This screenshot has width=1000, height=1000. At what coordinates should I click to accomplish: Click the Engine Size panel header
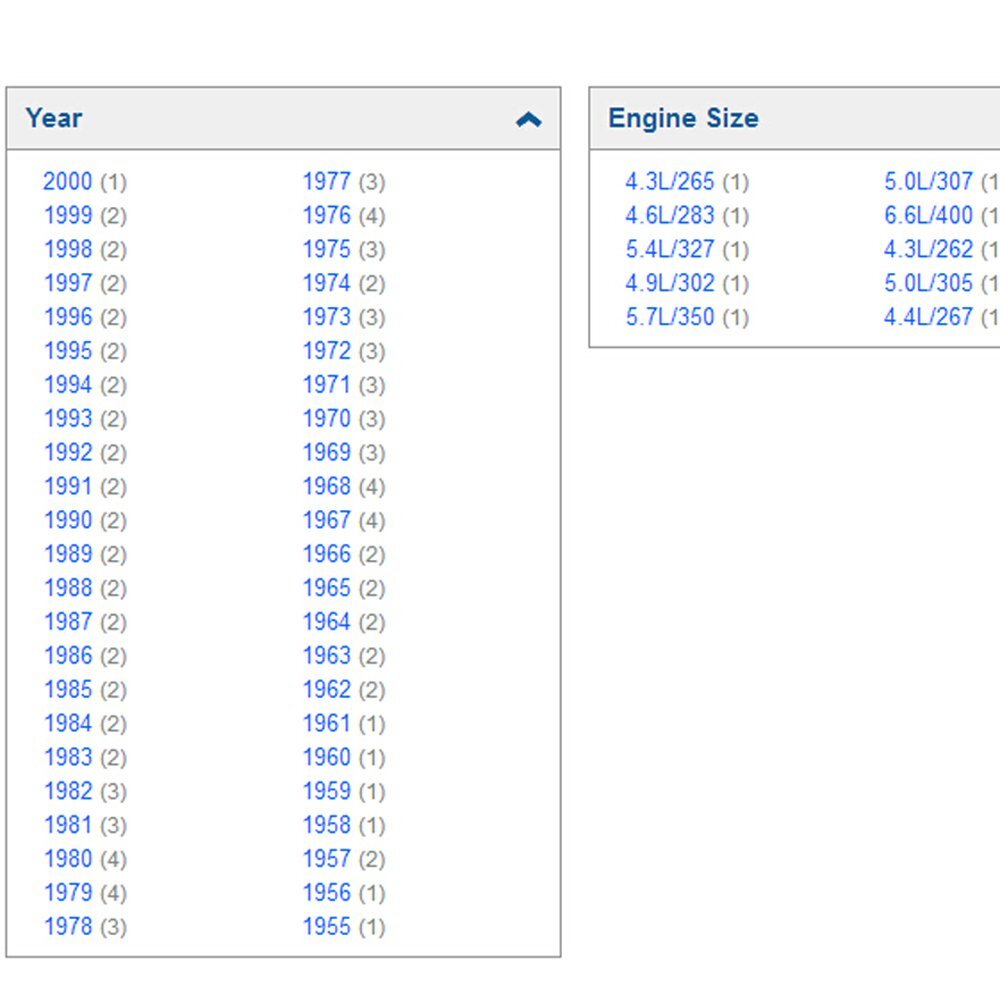point(684,119)
